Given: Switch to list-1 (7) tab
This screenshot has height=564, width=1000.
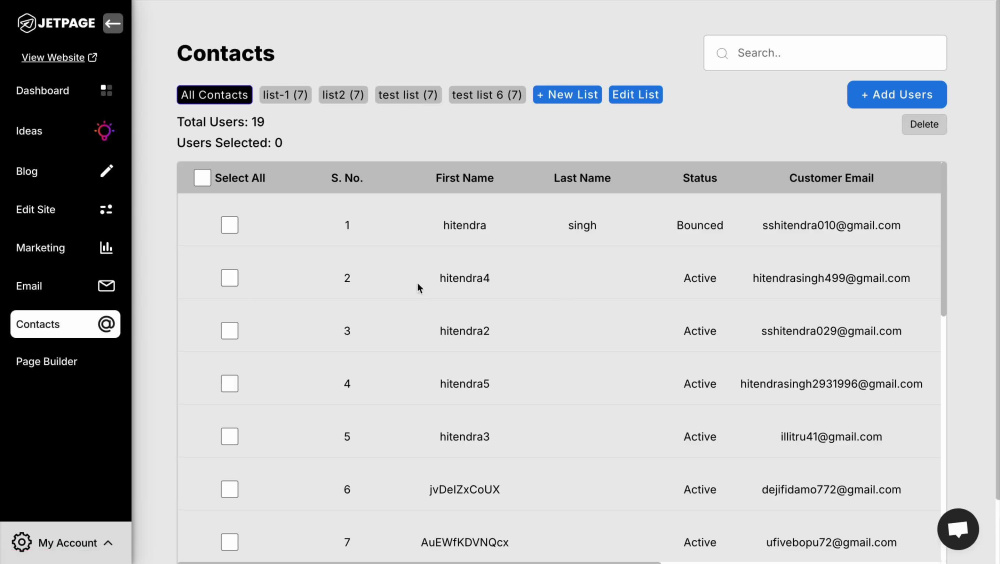Looking at the screenshot, I should point(285,95).
